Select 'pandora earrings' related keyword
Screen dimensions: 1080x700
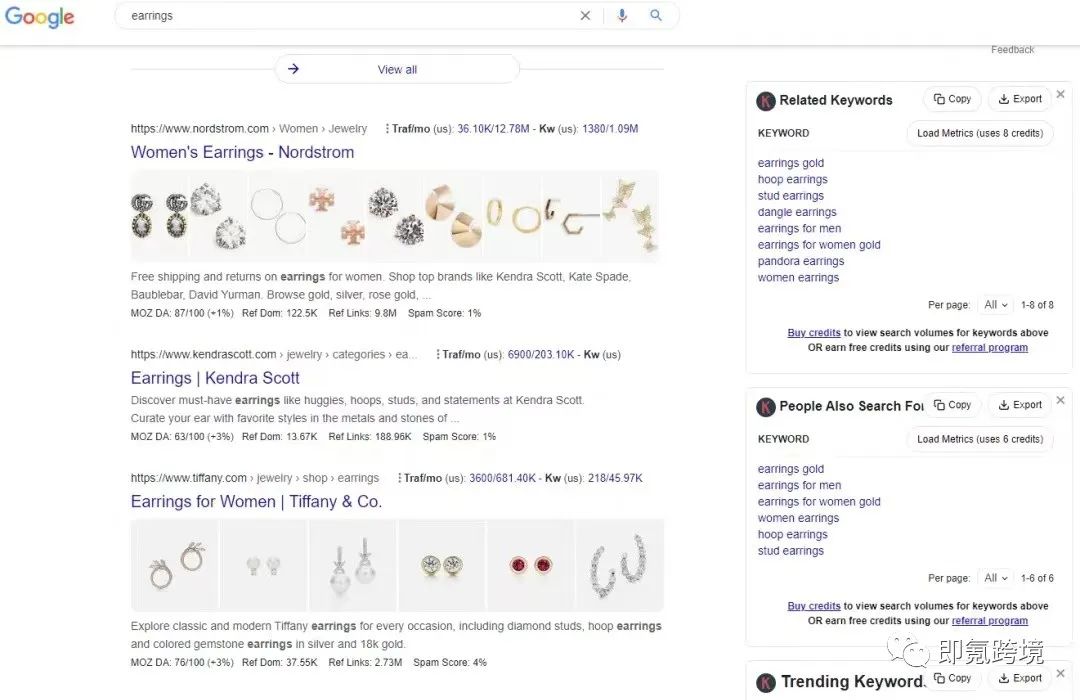click(801, 261)
